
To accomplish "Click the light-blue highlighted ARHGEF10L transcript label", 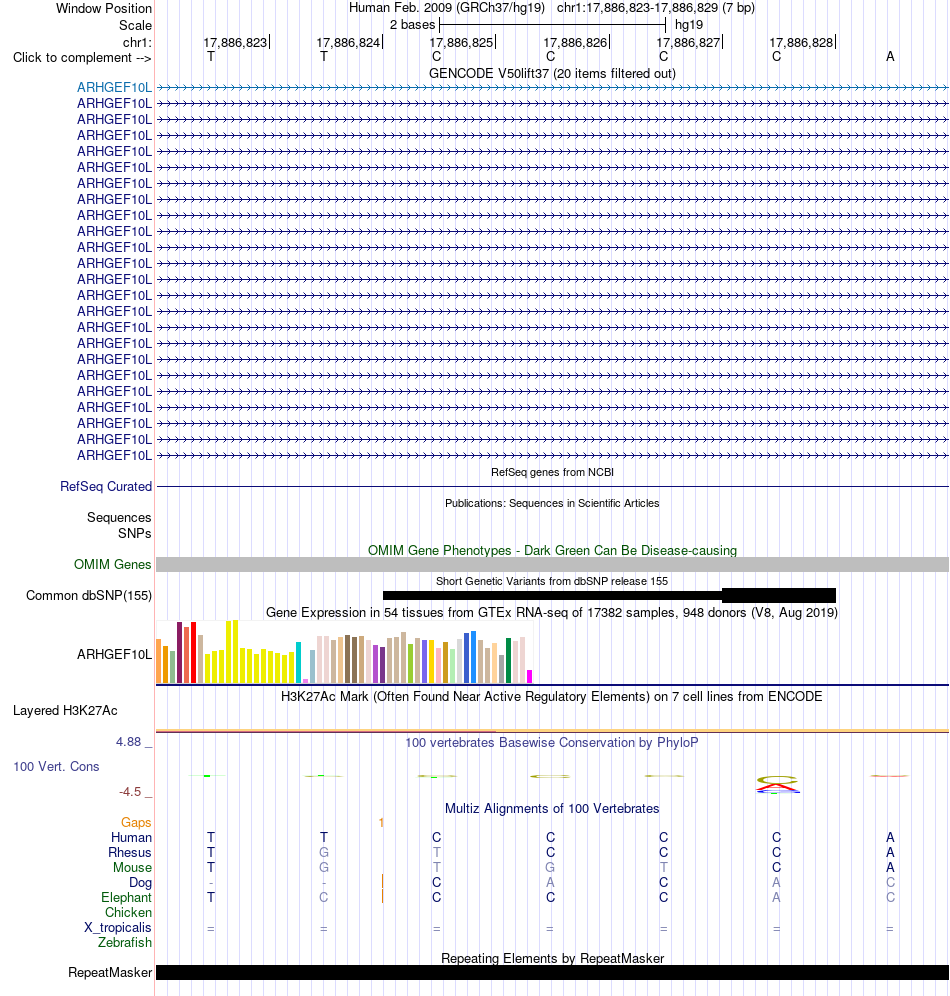I will click(x=114, y=88).
